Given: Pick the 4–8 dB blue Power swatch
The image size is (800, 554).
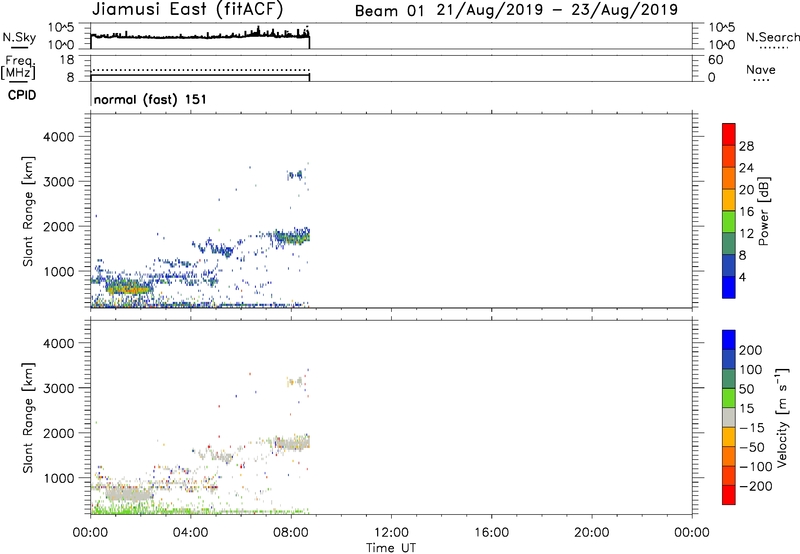Looking at the screenshot, I should tap(729, 265).
